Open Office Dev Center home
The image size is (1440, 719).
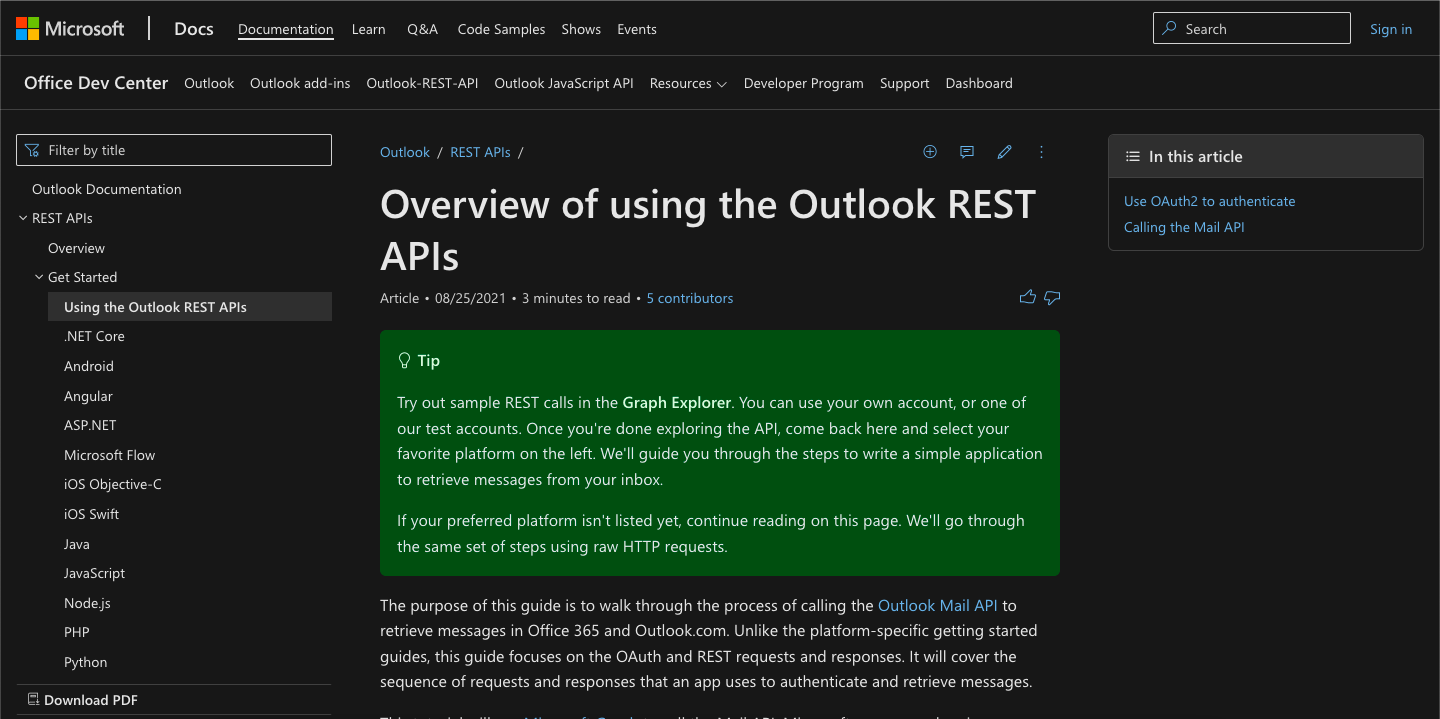pos(96,83)
